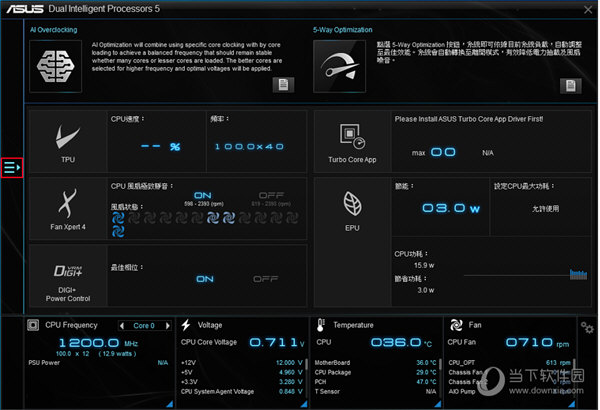600x410 pixels.
Task: Open the settings gear icon
Action: [x=587, y=327]
